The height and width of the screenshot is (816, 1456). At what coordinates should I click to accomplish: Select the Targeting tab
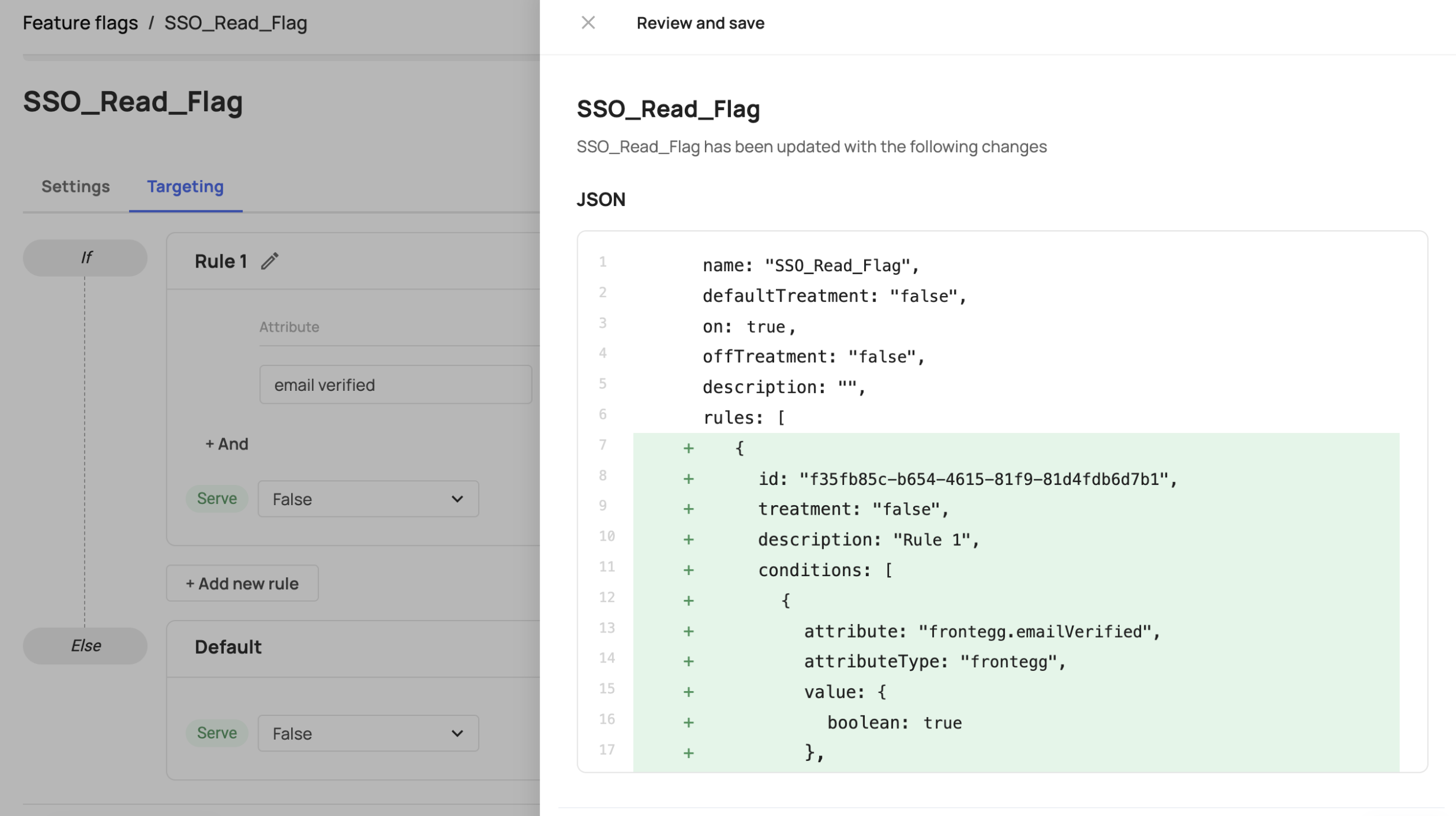point(185,187)
